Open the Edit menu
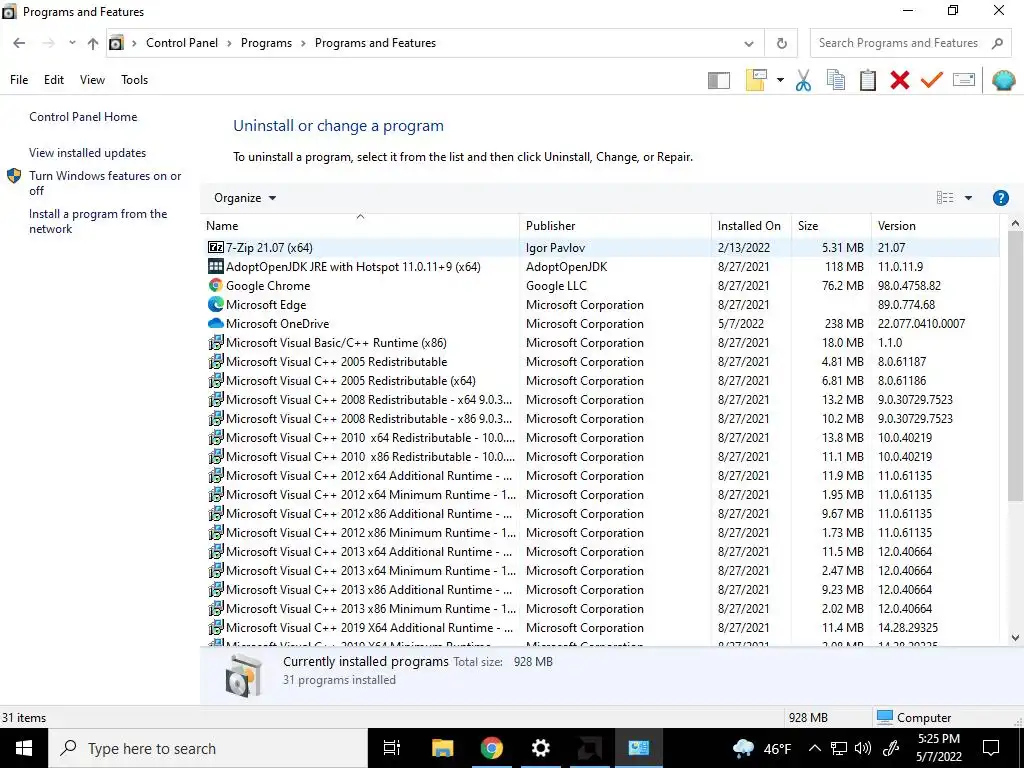The width and height of the screenshot is (1024, 768). [54, 80]
